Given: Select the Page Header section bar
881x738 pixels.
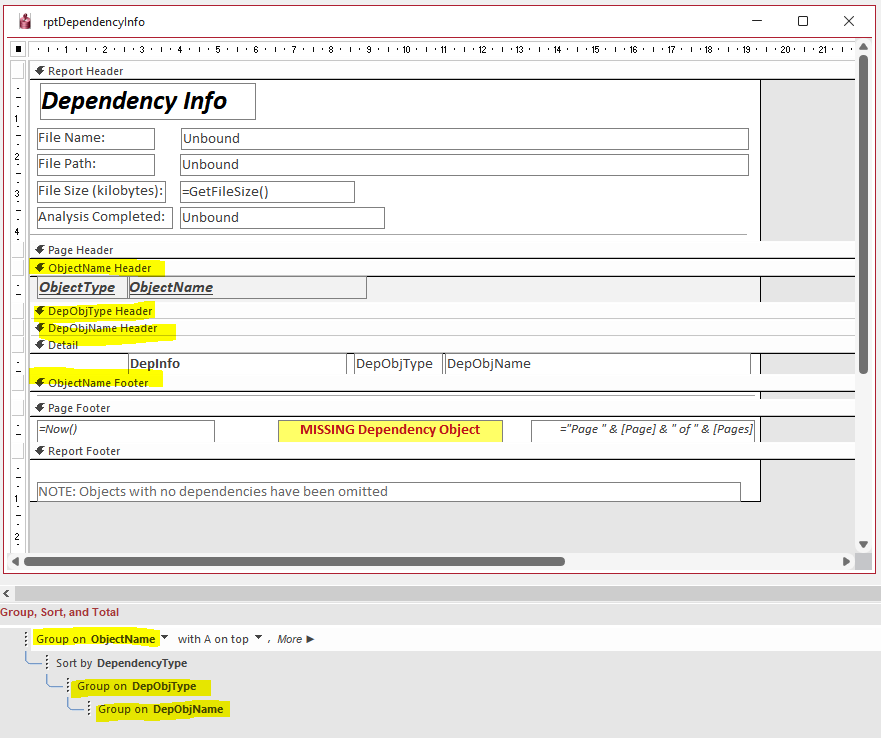Looking at the screenshot, I should click(x=442, y=250).
